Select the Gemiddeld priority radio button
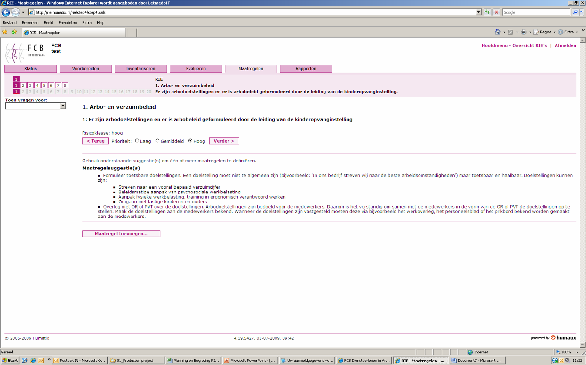 click(x=157, y=141)
